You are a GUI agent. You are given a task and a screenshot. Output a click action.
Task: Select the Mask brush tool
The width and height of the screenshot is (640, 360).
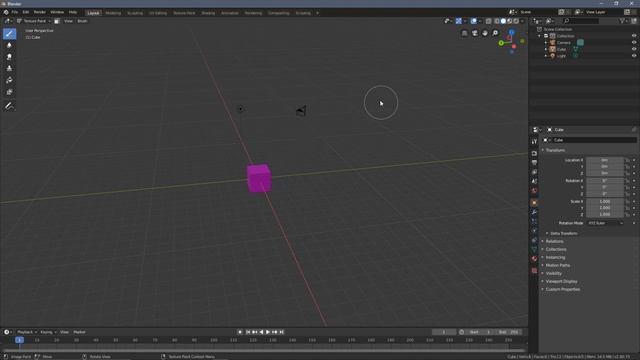coord(9,92)
